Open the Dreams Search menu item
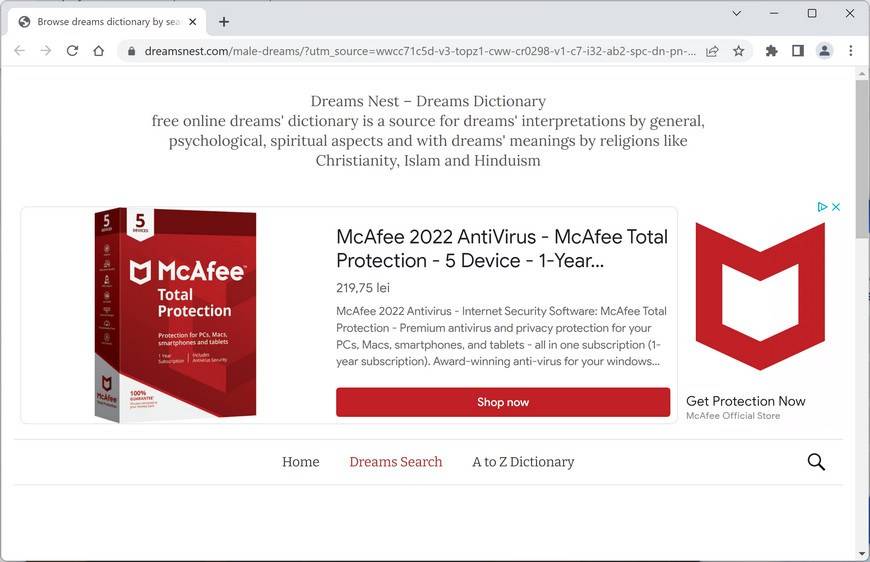 [396, 462]
